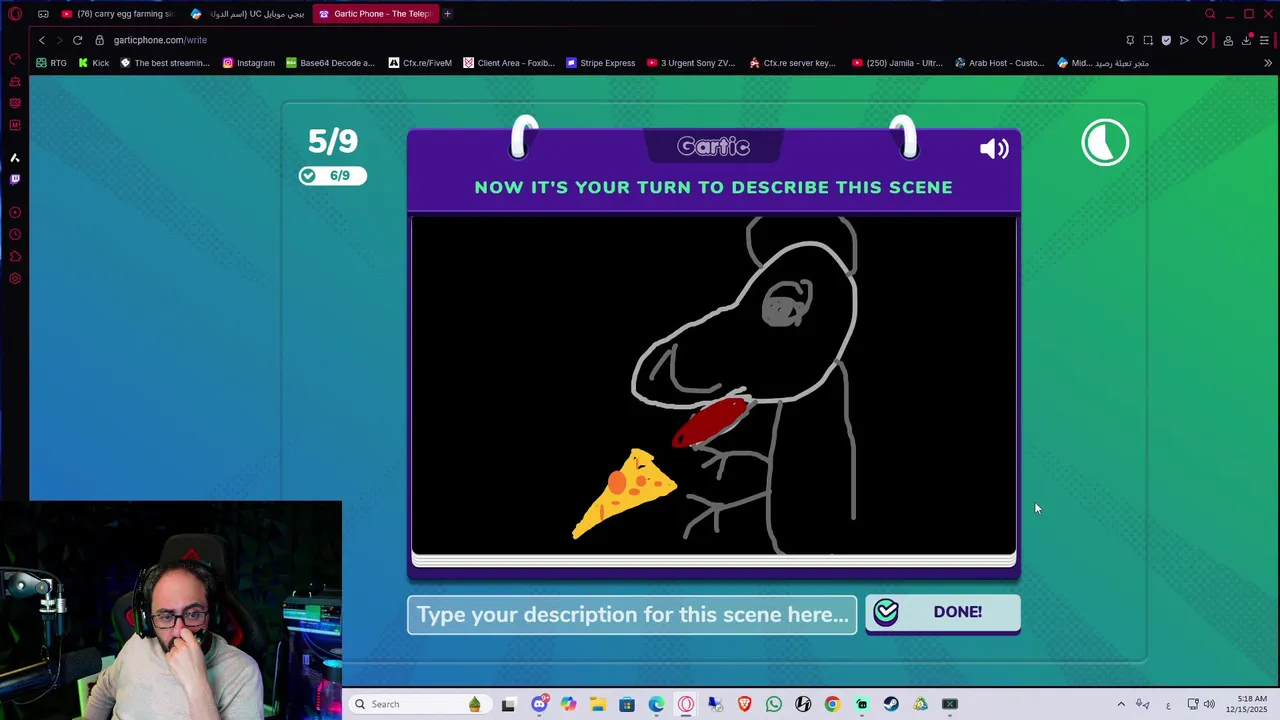Open the Kick bookmark
This screenshot has height=720, width=1280.
point(93,63)
